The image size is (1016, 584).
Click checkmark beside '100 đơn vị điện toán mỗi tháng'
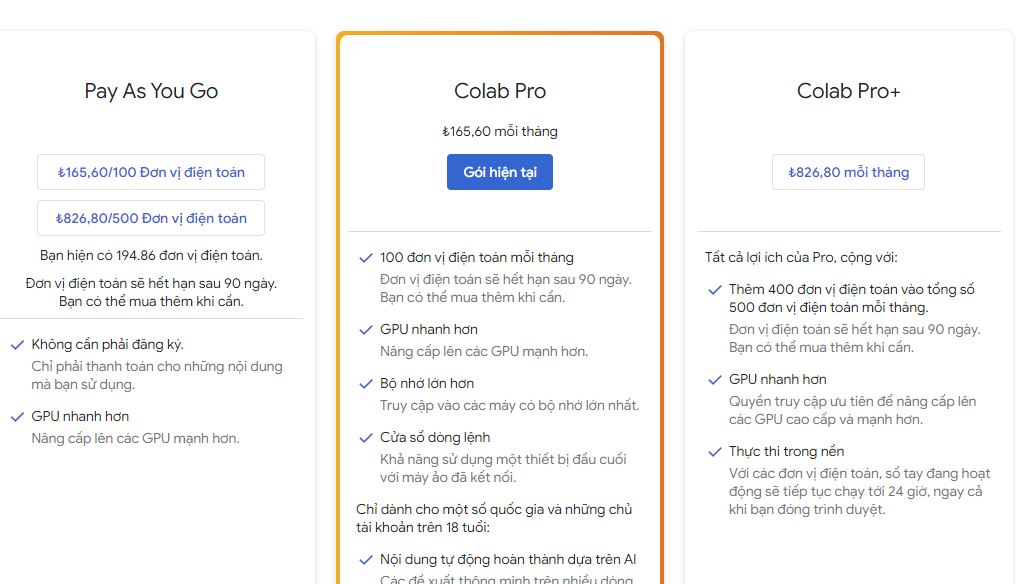coord(366,258)
